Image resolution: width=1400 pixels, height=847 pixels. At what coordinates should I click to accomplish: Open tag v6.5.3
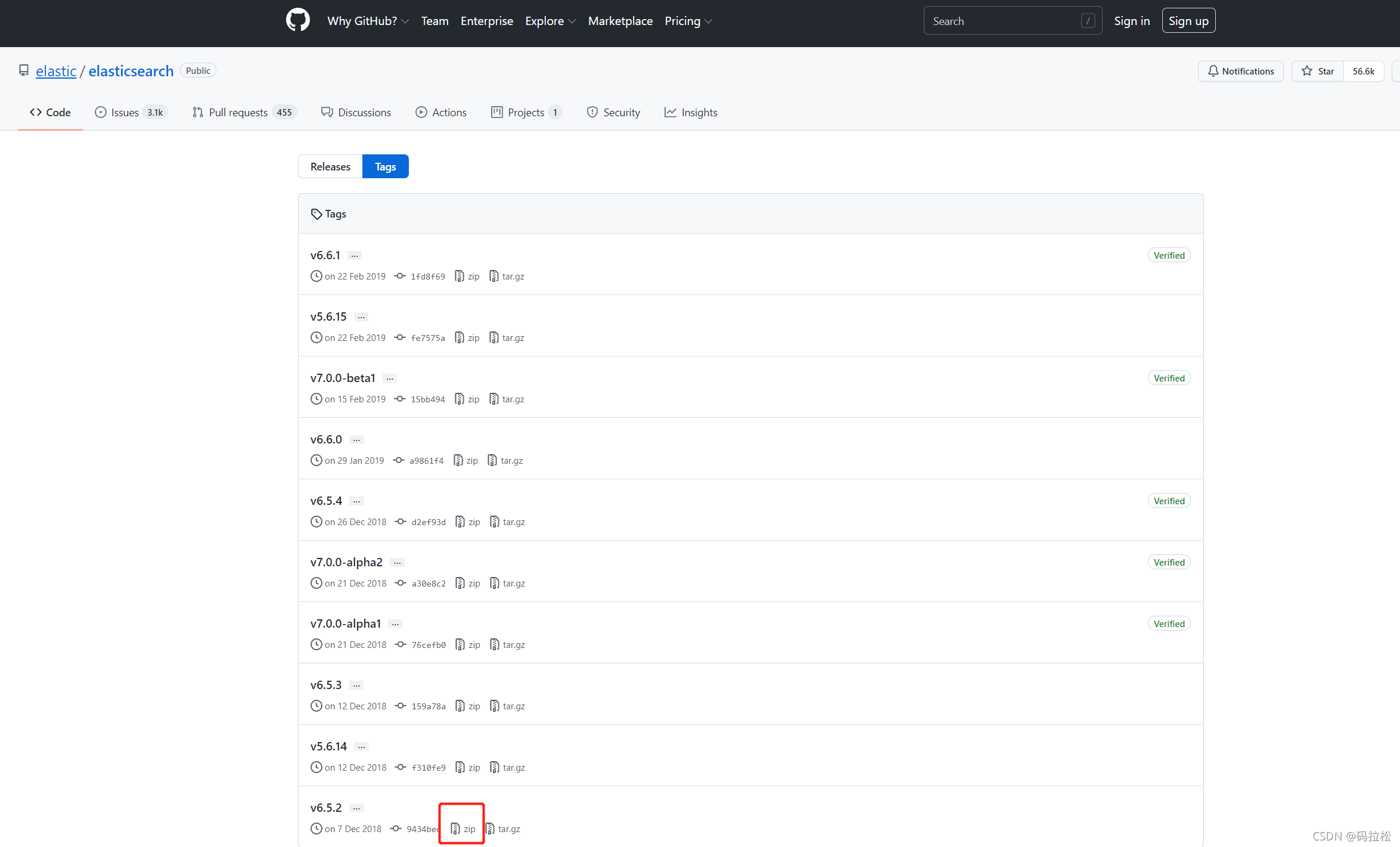click(x=326, y=685)
